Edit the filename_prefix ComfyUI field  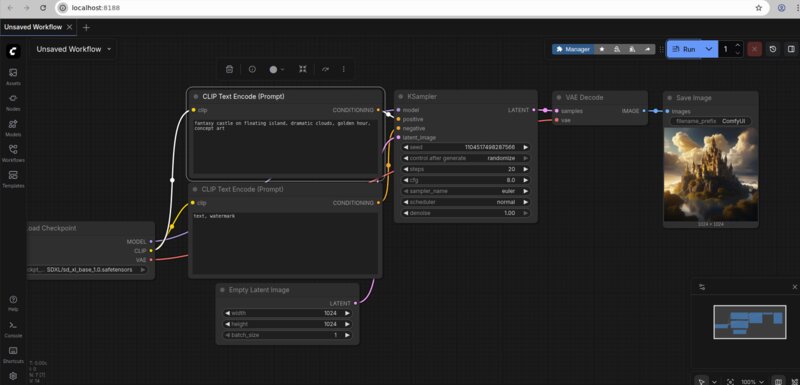pyautogui.click(x=711, y=121)
